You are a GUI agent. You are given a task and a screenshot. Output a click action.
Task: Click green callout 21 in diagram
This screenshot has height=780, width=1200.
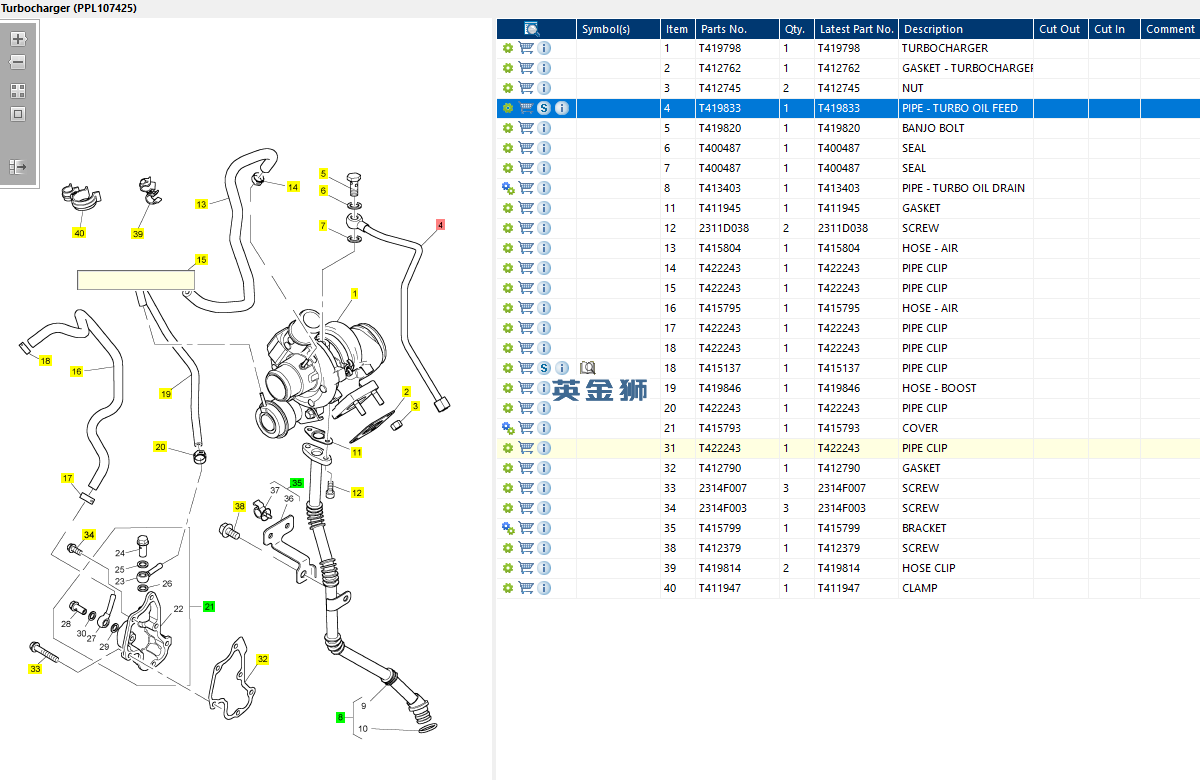[x=209, y=606]
